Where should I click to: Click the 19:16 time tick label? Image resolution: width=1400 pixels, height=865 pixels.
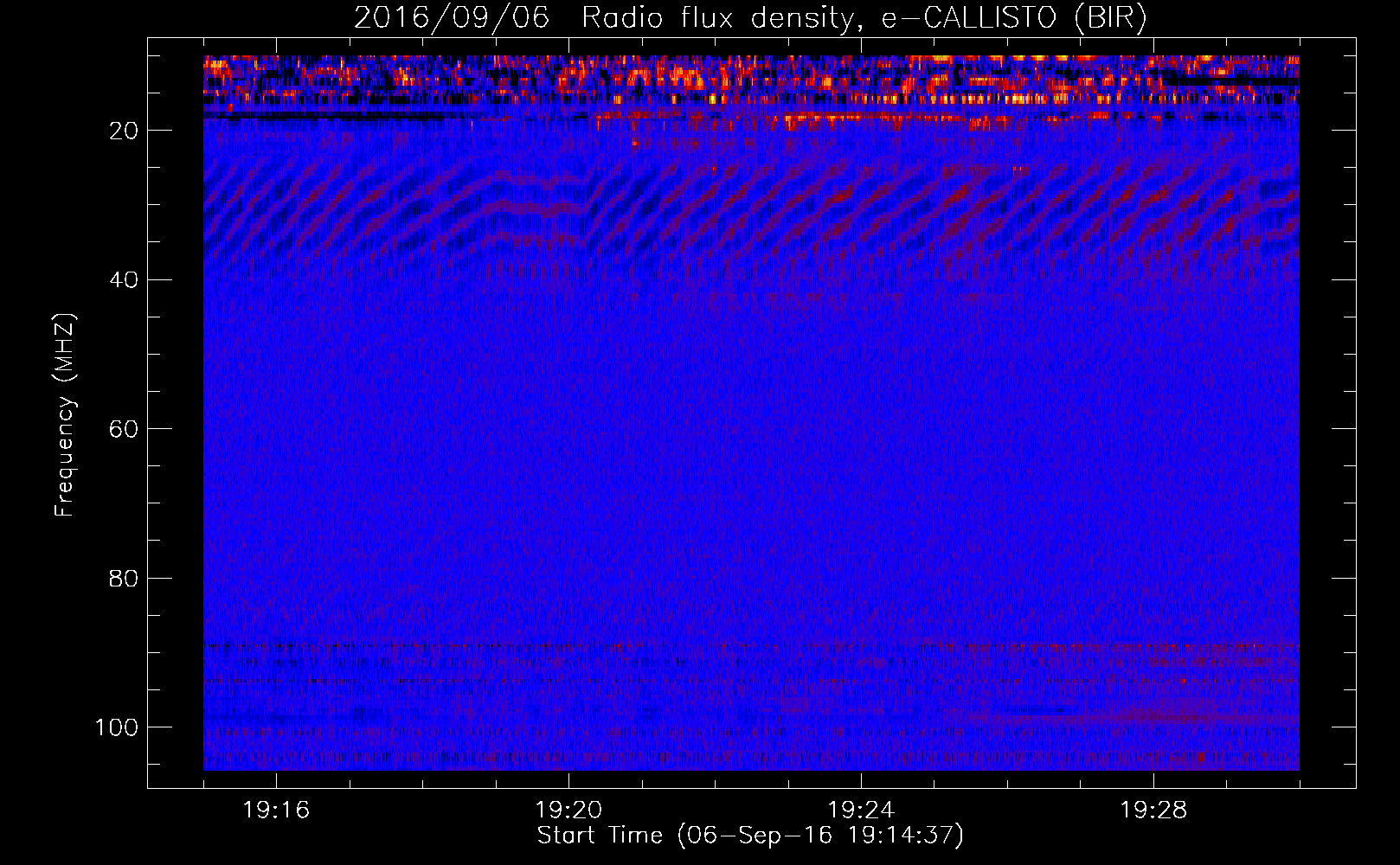pyautogui.click(x=276, y=811)
